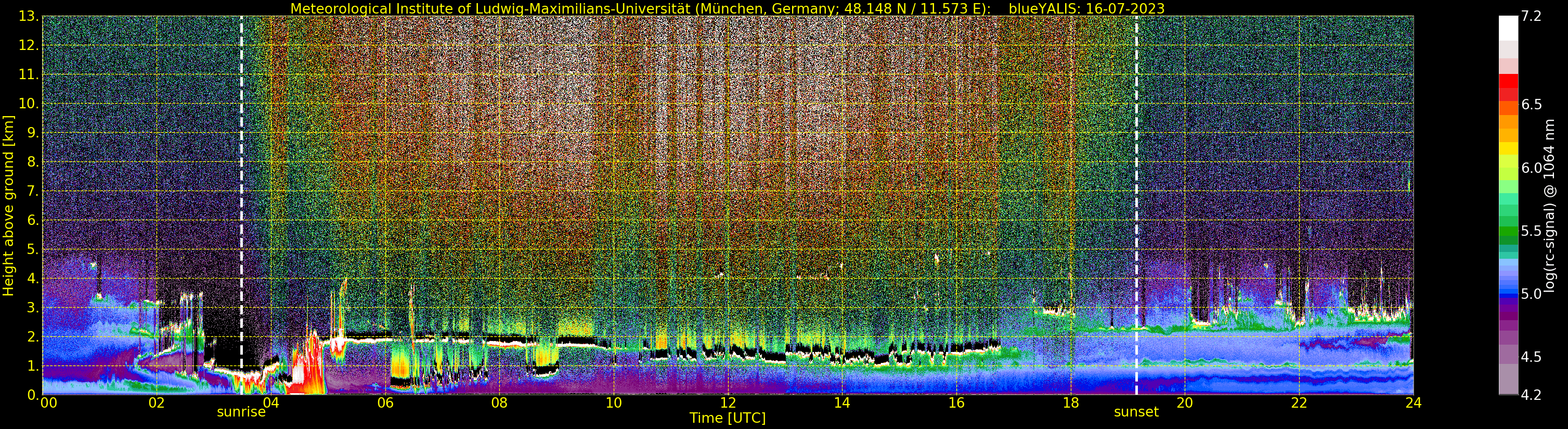Viewport: 1568px width, 429px height.
Task: Click the colorbar tick value 6.0
Action: [x=1532, y=168]
